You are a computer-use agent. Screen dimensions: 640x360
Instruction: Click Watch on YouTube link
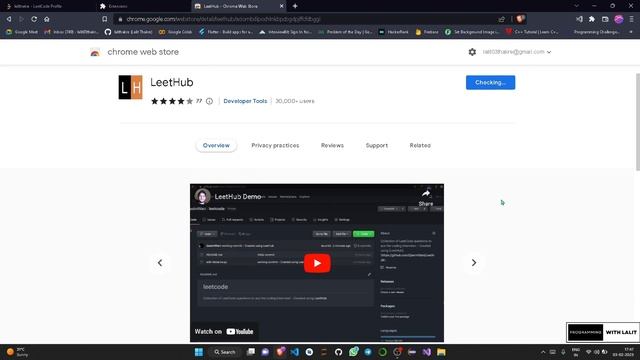tap(224, 331)
